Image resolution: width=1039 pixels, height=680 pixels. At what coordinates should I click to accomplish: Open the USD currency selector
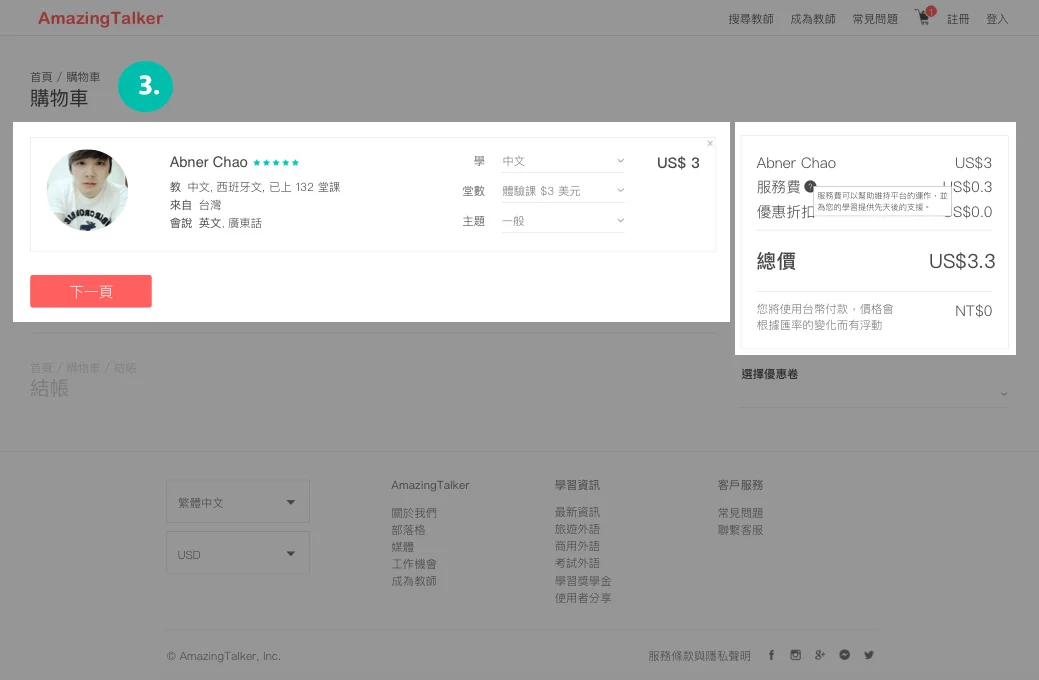coord(238,553)
